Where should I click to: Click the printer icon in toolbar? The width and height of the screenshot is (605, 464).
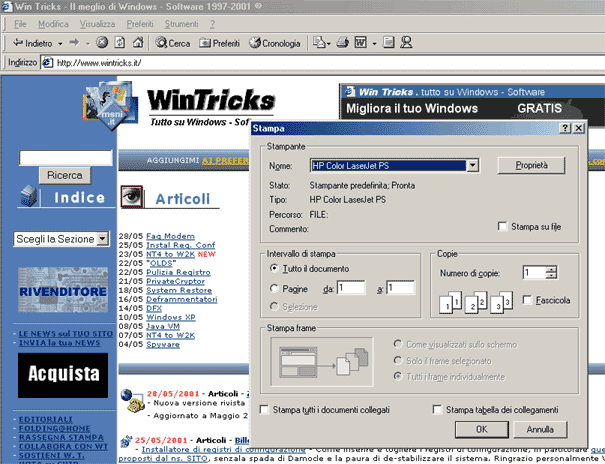point(342,42)
